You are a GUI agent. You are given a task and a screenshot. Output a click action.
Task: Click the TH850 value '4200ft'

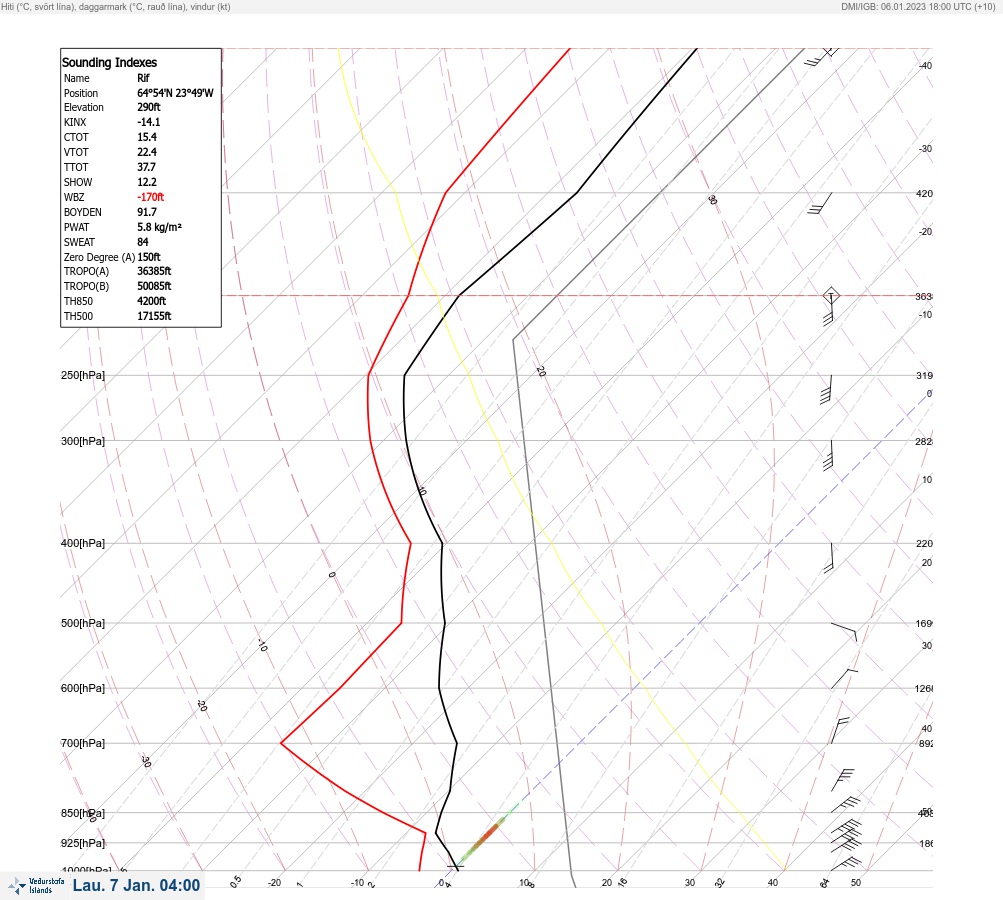click(x=152, y=301)
